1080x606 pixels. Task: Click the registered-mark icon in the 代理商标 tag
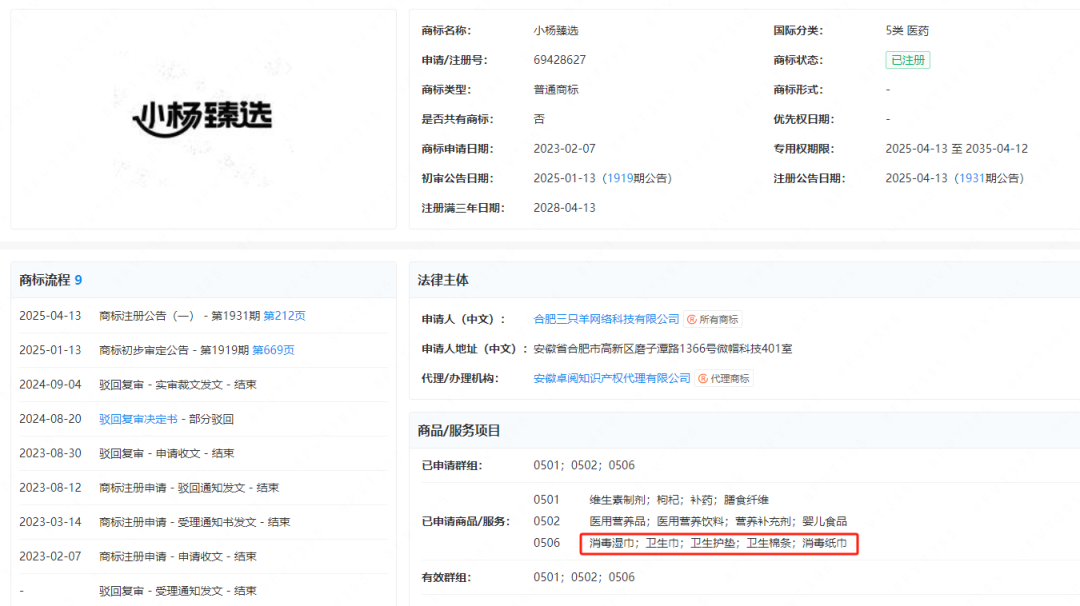703,379
